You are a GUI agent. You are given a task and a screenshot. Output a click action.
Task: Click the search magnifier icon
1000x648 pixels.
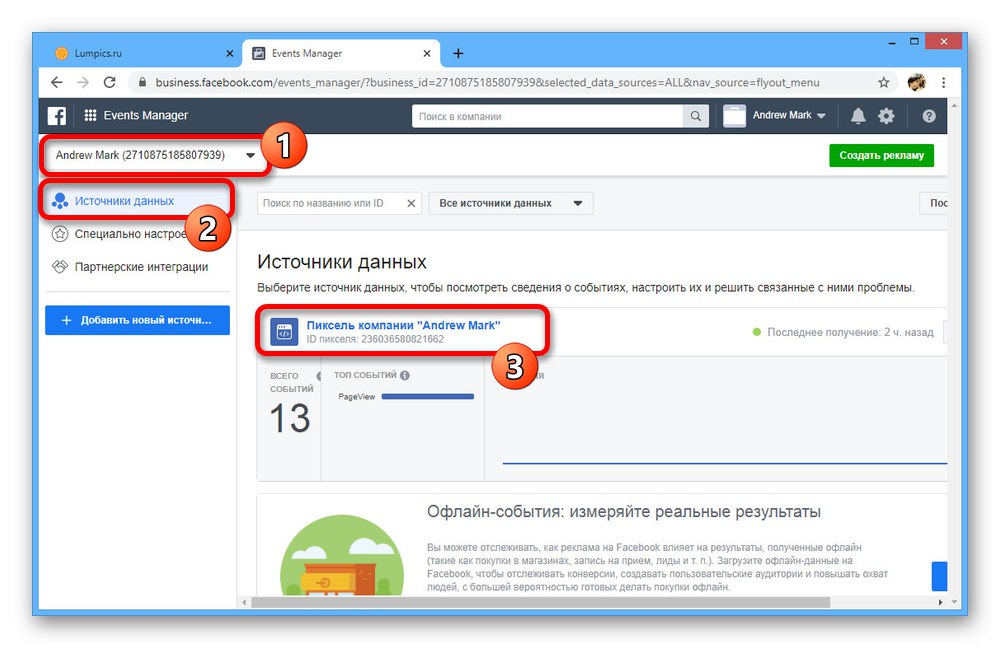(x=695, y=116)
